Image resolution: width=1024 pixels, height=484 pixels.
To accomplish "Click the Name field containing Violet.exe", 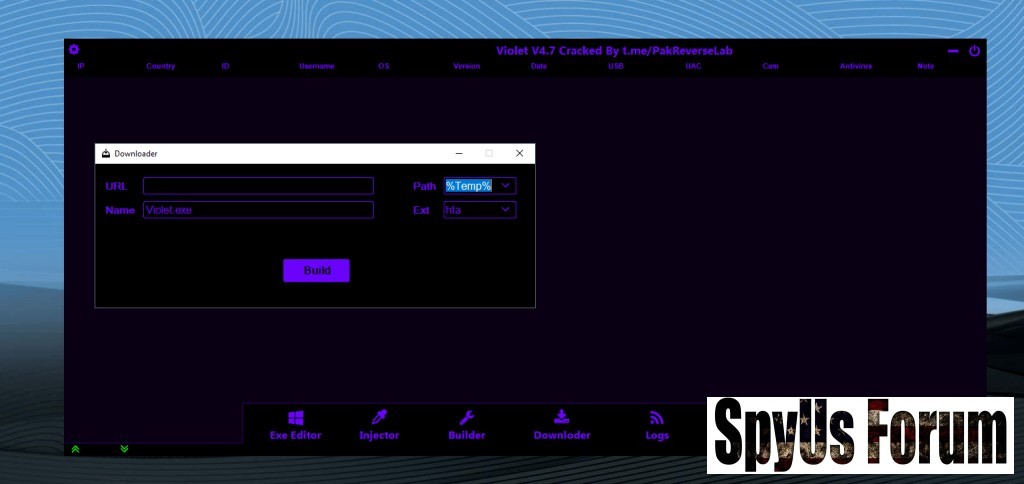I will (258, 210).
